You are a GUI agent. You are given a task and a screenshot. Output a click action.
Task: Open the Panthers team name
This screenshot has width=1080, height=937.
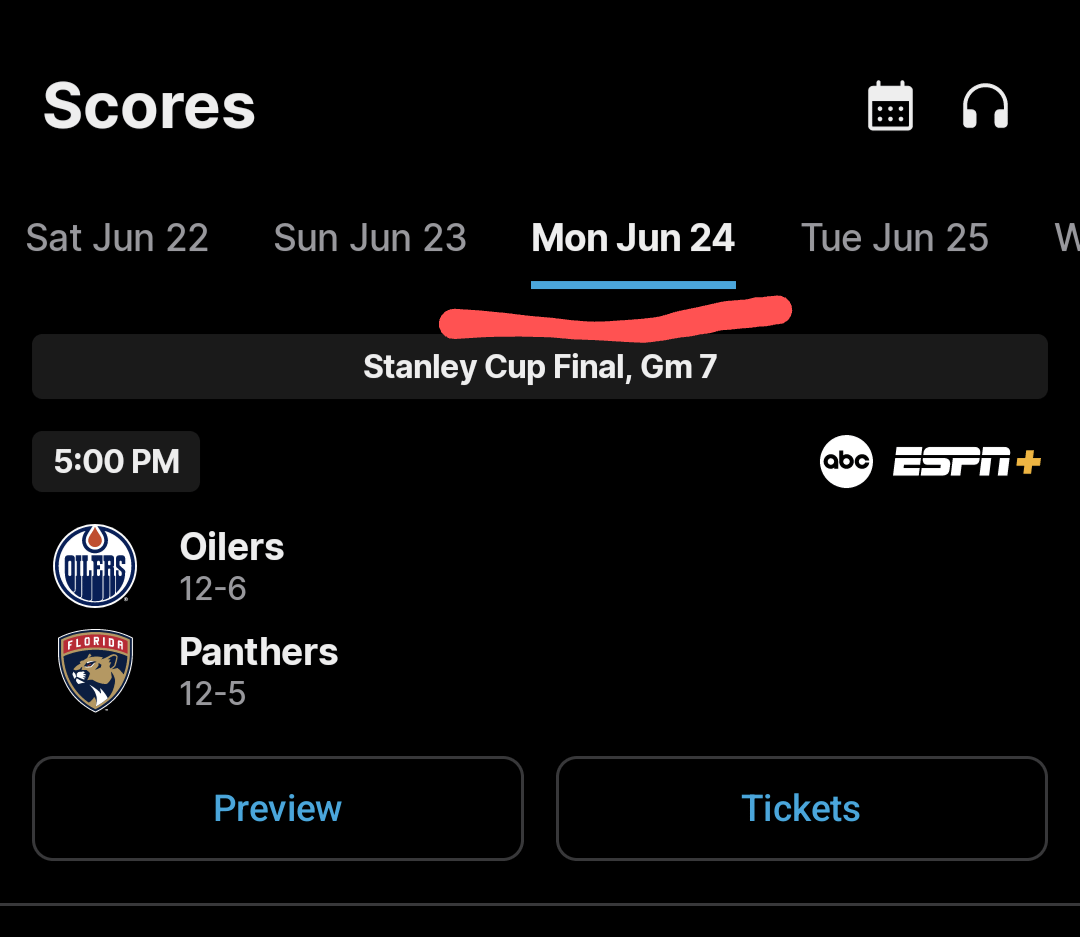click(259, 652)
